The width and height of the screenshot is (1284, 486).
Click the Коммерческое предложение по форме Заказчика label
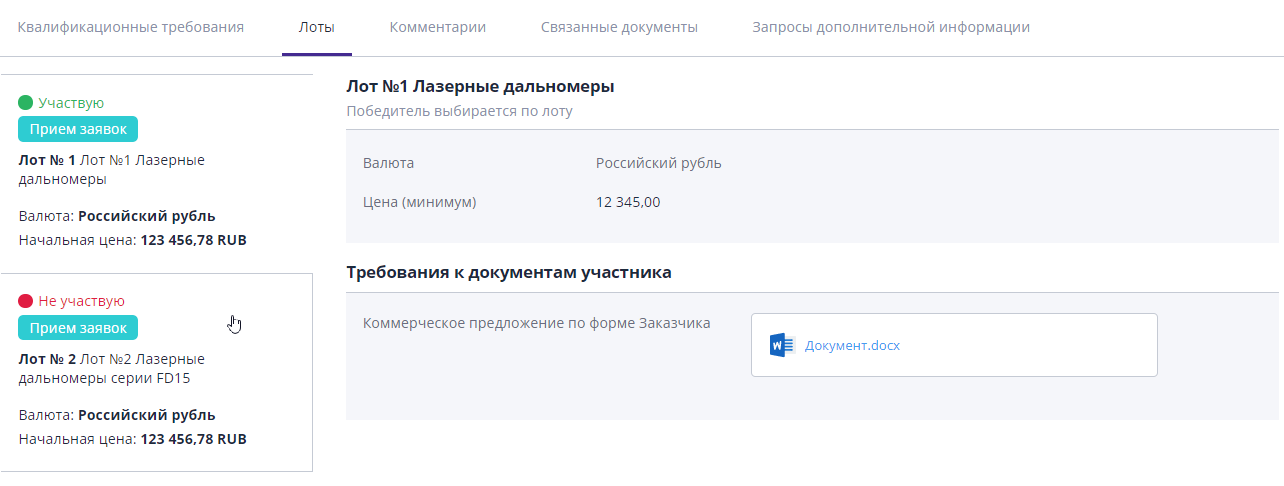coord(537,323)
